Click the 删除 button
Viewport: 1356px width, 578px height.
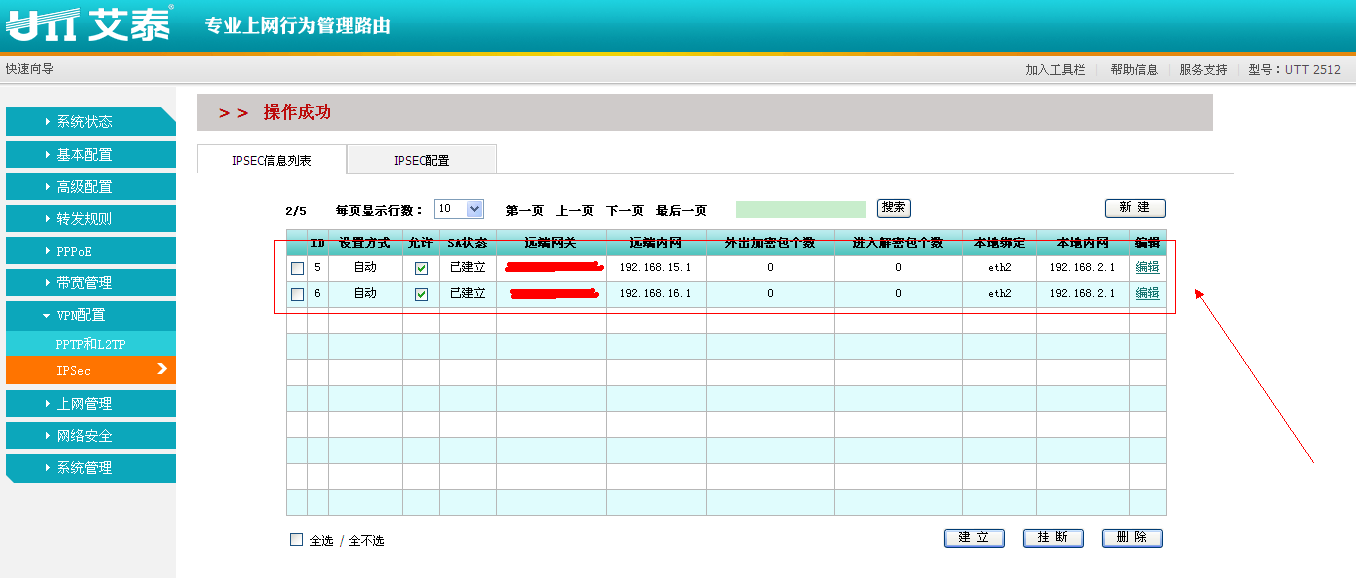[x=1132, y=538]
